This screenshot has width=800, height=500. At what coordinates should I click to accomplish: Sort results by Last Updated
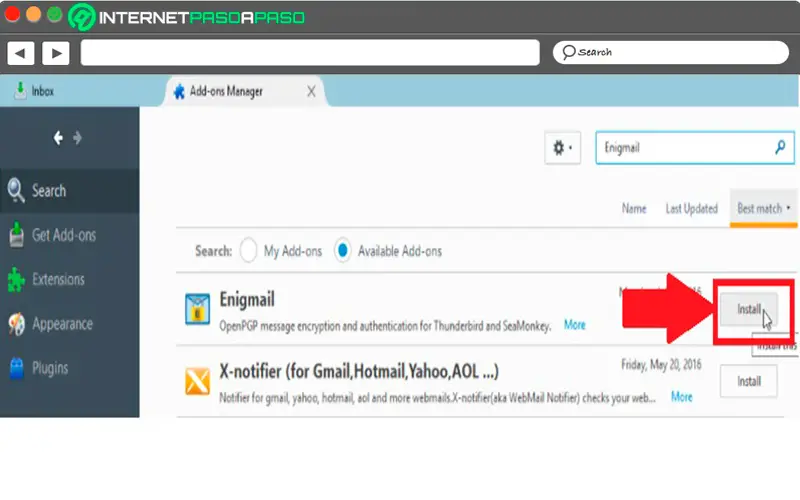click(691, 209)
